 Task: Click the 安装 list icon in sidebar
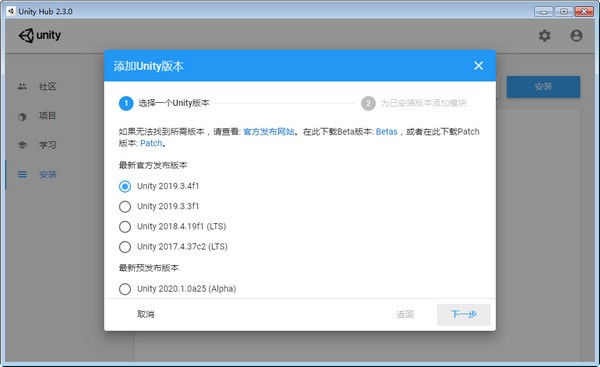click(22, 175)
